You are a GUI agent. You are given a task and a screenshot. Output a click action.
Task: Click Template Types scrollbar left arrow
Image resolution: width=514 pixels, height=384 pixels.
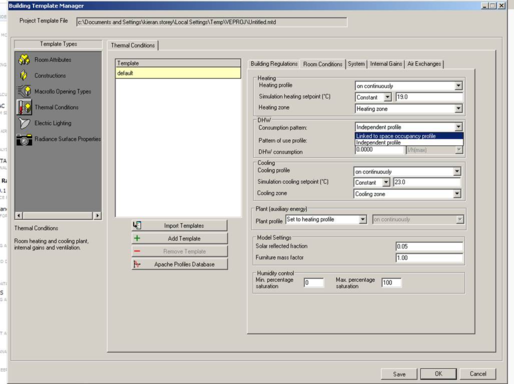tap(19, 216)
